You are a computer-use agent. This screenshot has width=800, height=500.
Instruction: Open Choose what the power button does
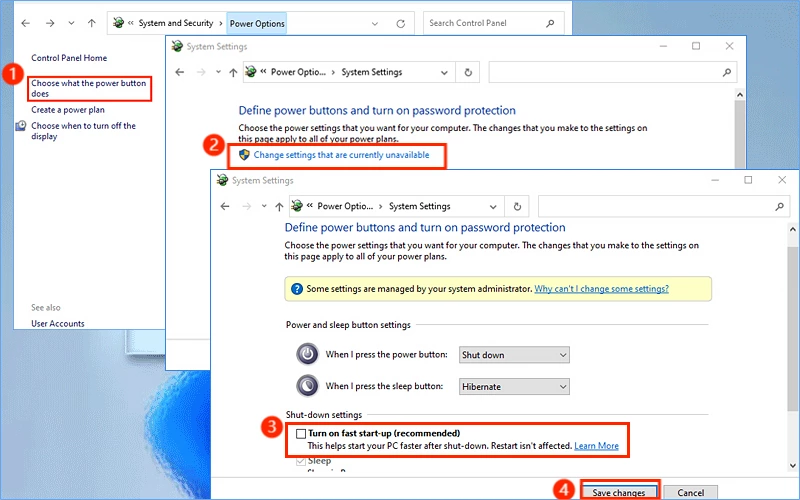click(89, 88)
